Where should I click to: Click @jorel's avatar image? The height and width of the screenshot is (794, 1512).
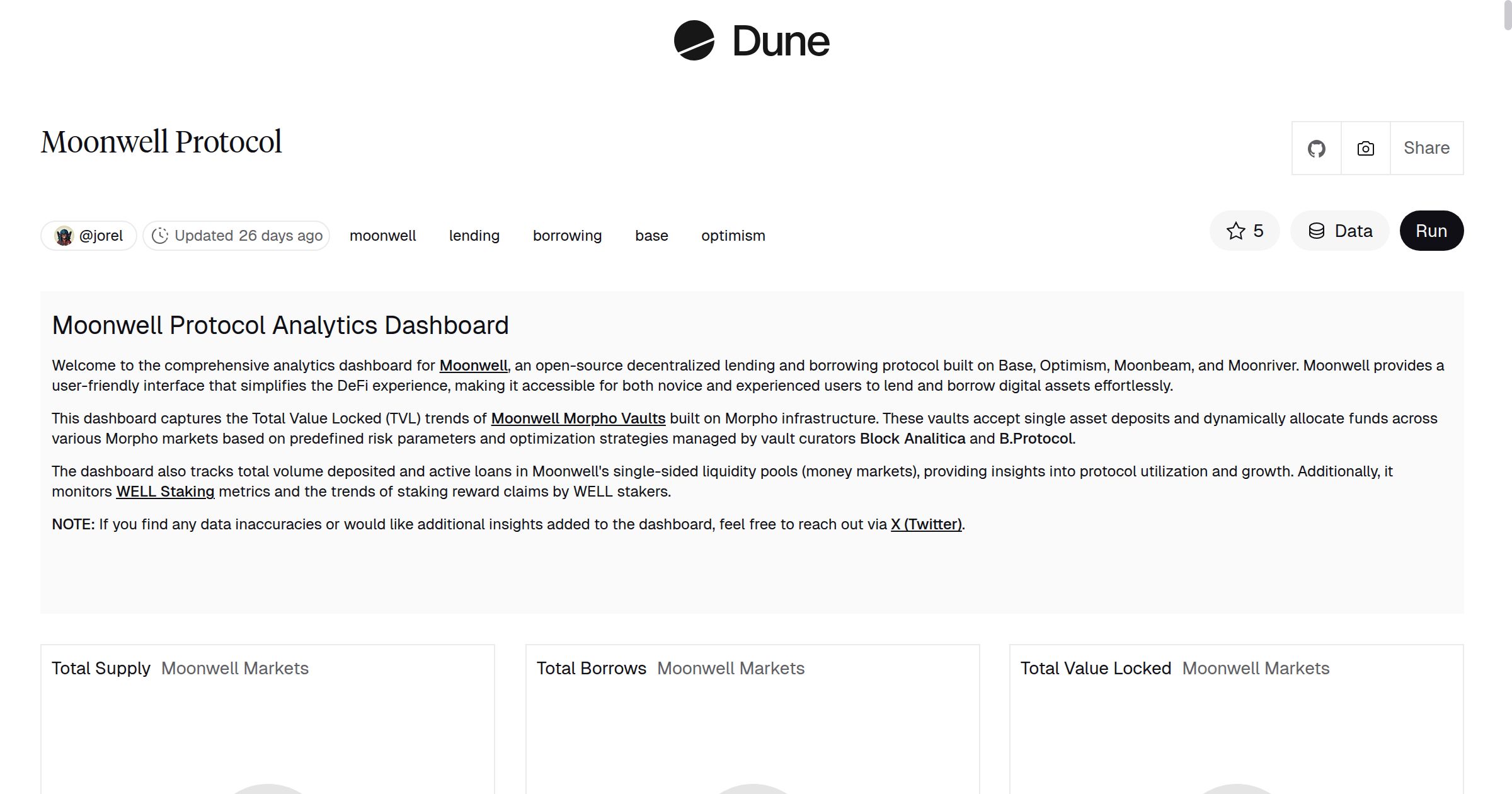pos(63,235)
